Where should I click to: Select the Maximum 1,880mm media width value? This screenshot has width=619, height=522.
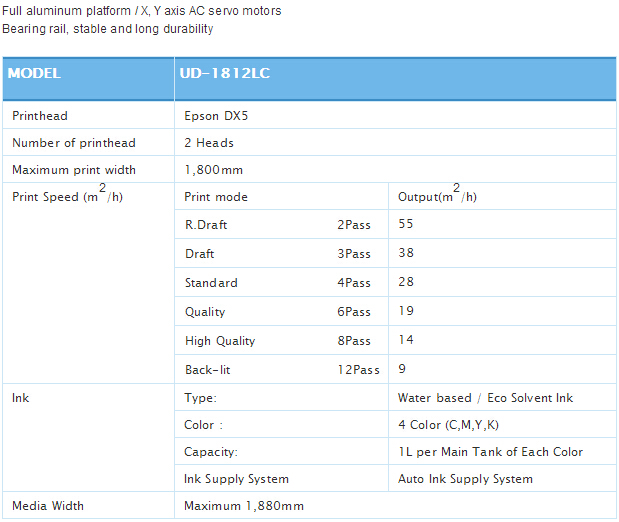244,506
